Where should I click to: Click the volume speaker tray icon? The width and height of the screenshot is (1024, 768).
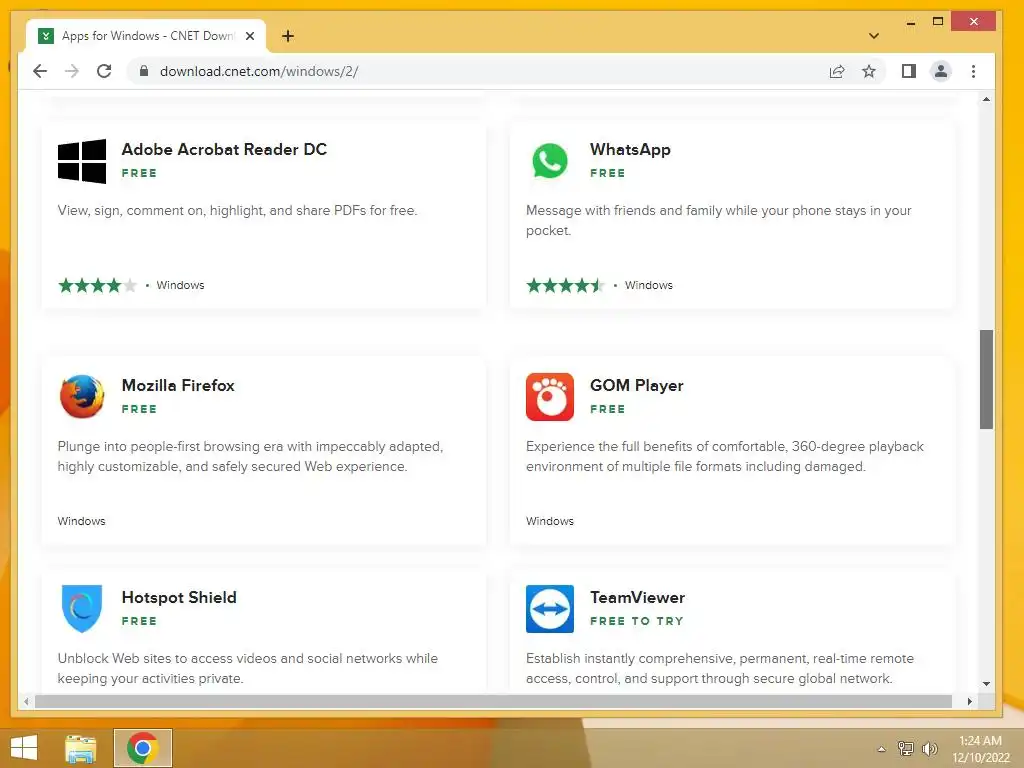click(929, 748)
